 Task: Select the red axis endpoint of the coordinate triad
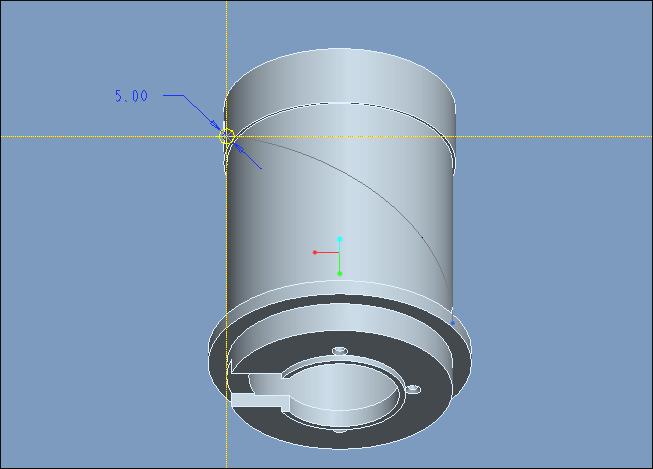point(315,252)
